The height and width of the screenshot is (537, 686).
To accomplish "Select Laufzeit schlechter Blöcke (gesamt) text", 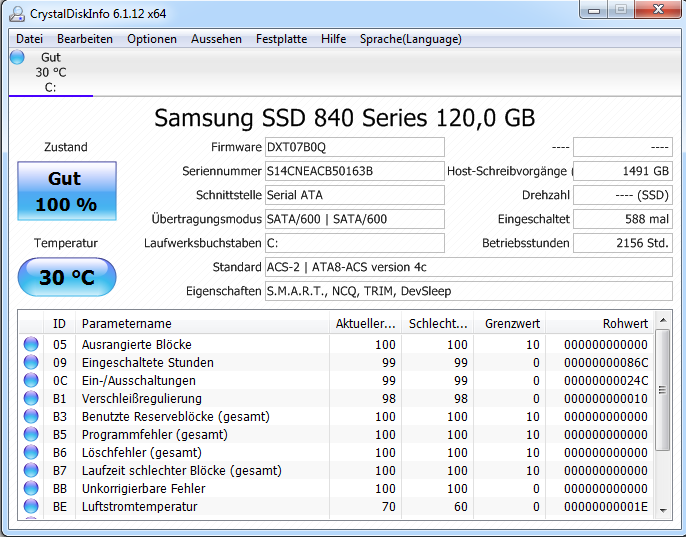I will pos(182,470).
